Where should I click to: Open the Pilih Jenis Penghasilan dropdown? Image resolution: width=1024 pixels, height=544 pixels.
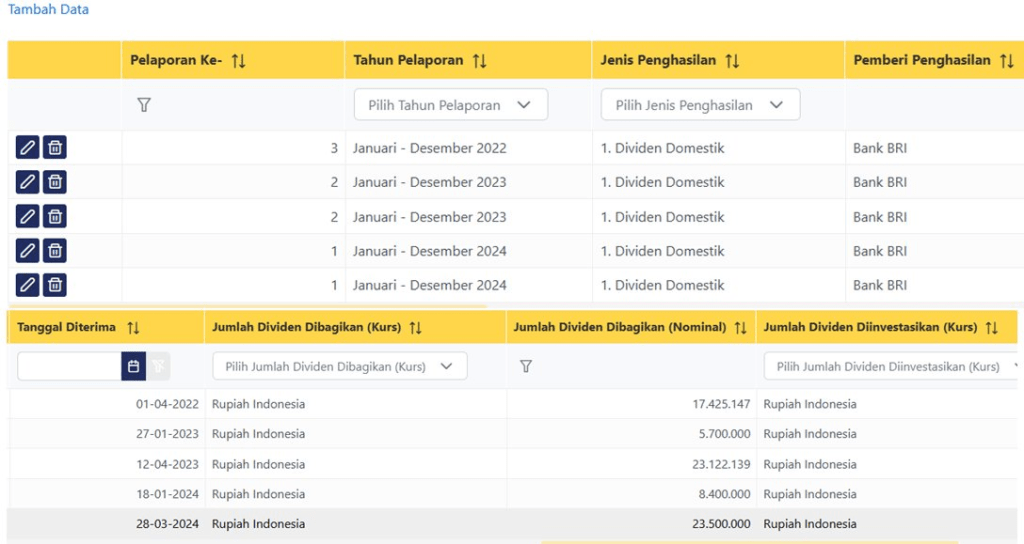[700, 105]
